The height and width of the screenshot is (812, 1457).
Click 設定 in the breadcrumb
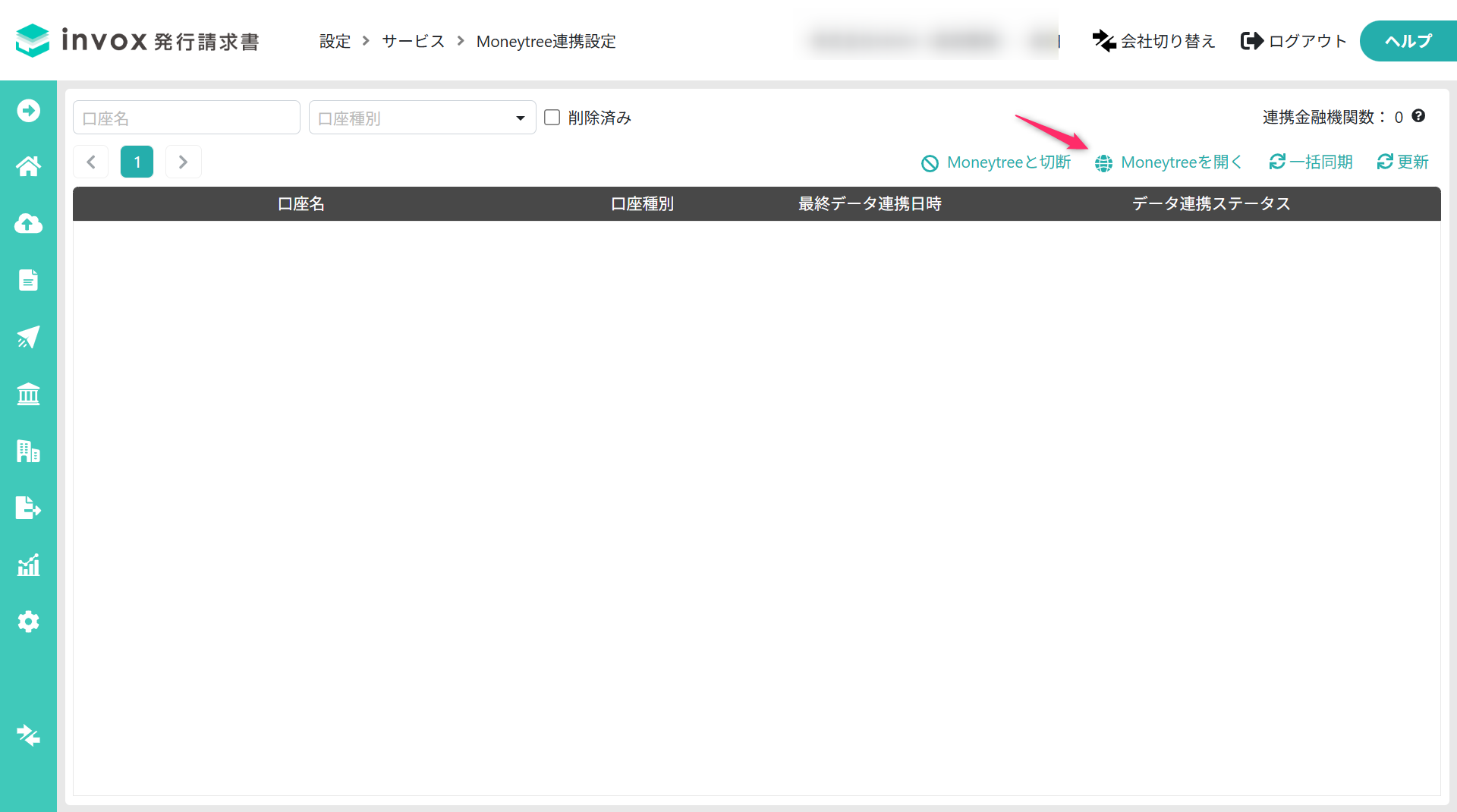coord(335,41)
